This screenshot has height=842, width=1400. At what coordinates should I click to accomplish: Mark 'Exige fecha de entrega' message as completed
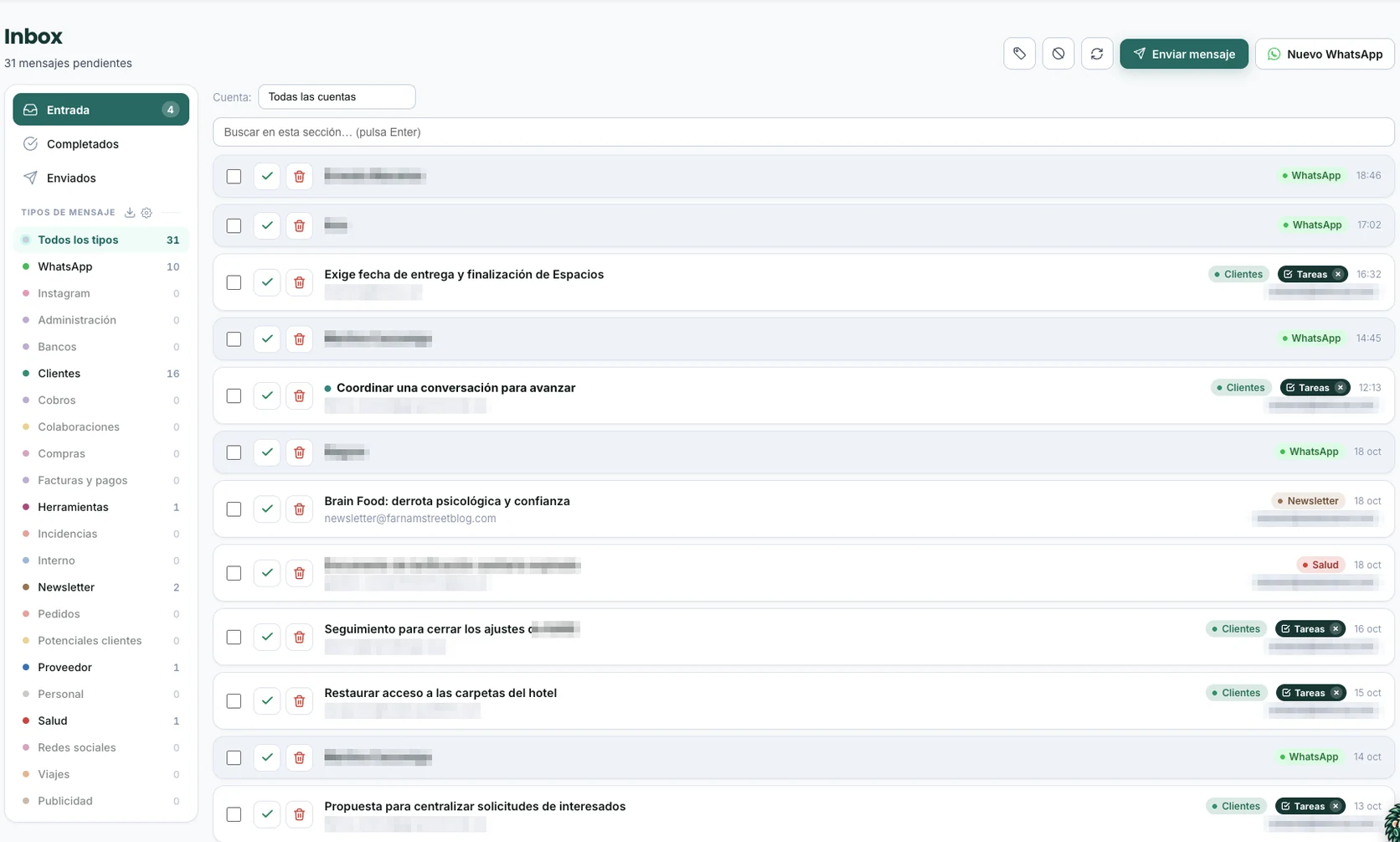[267, 282]
